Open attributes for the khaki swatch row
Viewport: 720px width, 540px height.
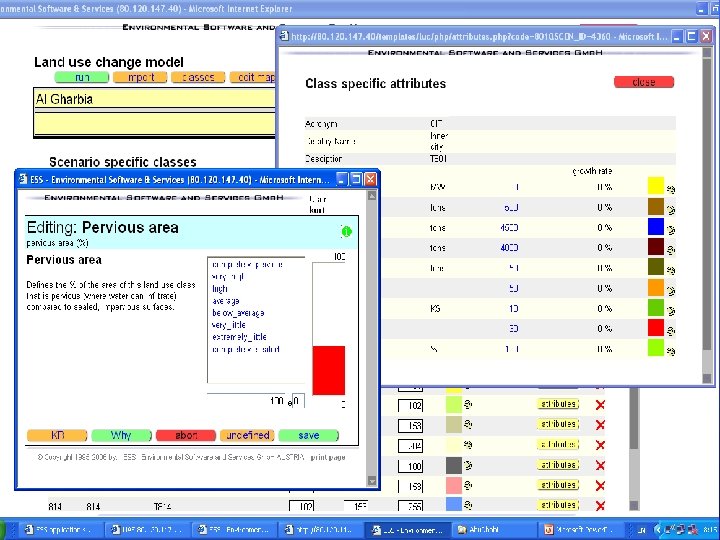[x=558, y=424]
